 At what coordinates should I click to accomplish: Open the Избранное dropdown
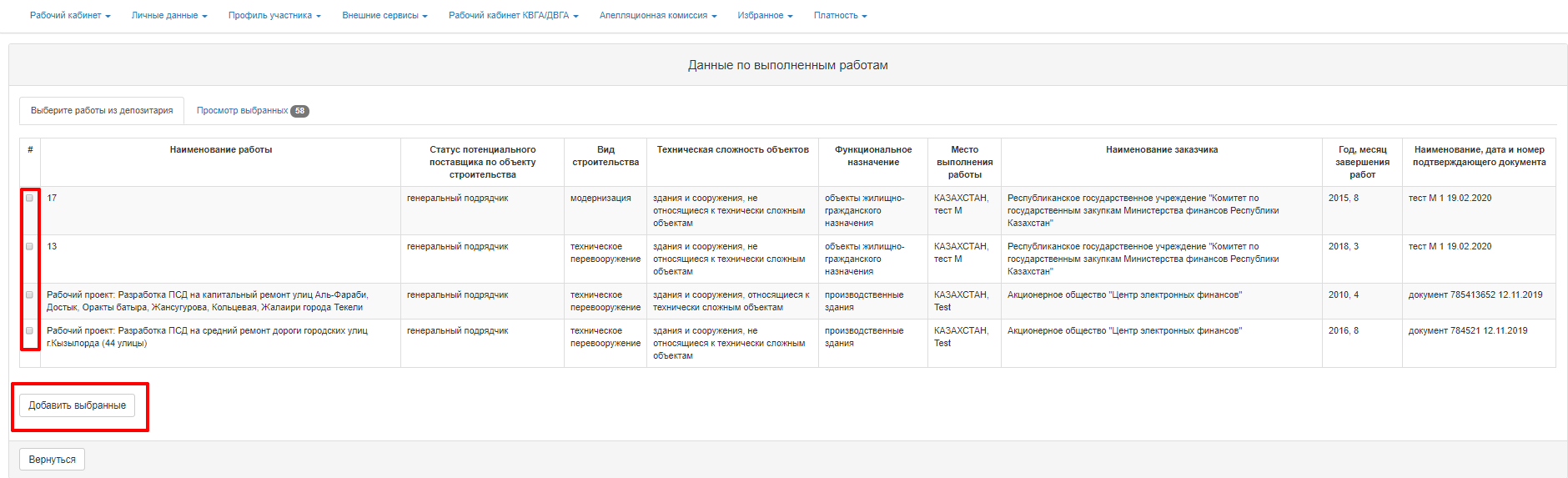765,16
